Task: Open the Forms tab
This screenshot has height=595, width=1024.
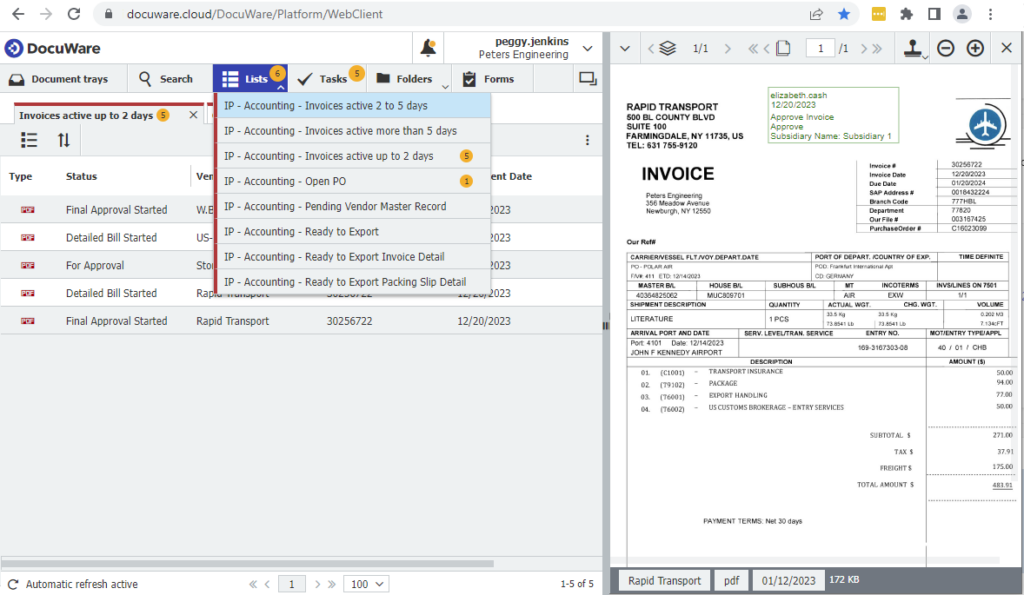Action: (488, 79)
